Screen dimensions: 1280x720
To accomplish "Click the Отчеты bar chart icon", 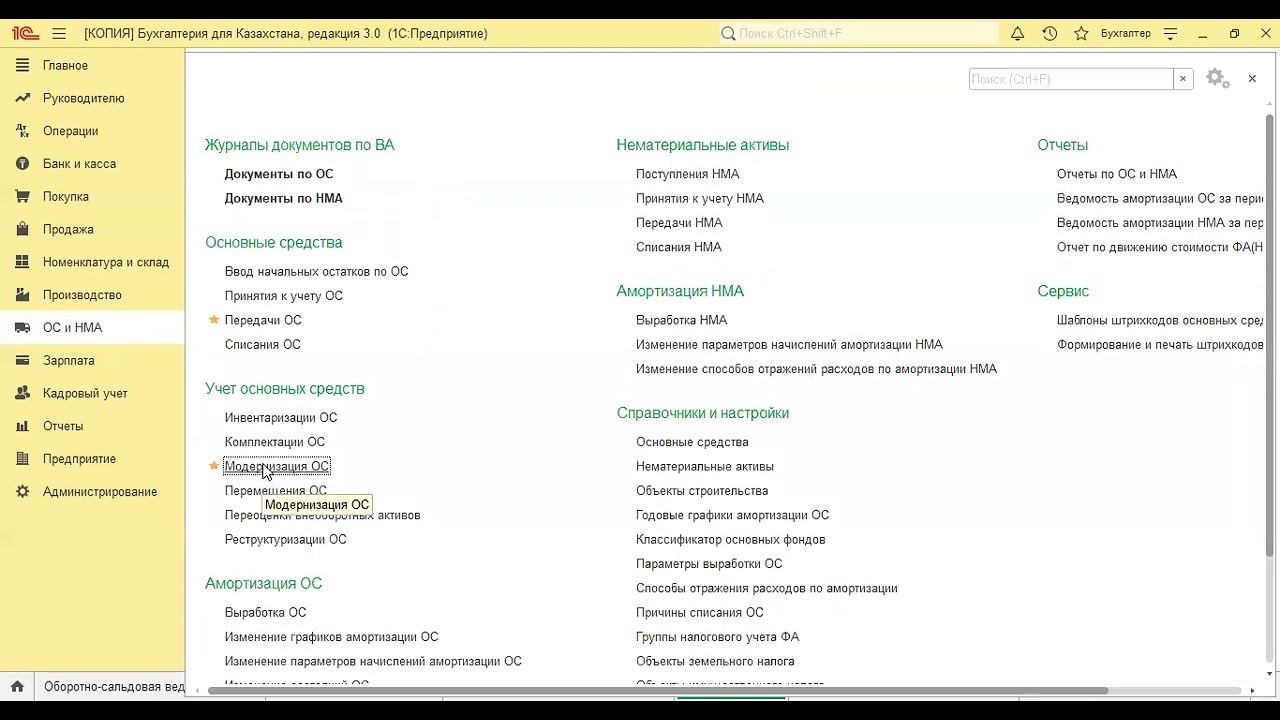I will point(22,426).
